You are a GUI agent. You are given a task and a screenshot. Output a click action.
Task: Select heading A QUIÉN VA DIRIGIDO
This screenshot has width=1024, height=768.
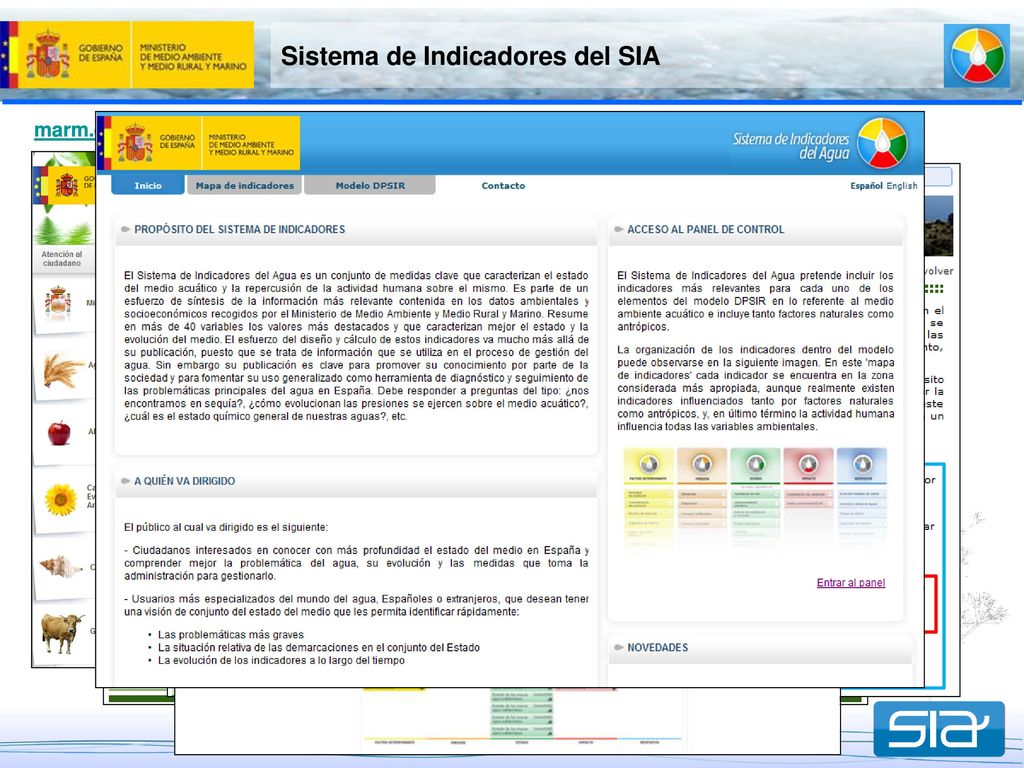184,481
